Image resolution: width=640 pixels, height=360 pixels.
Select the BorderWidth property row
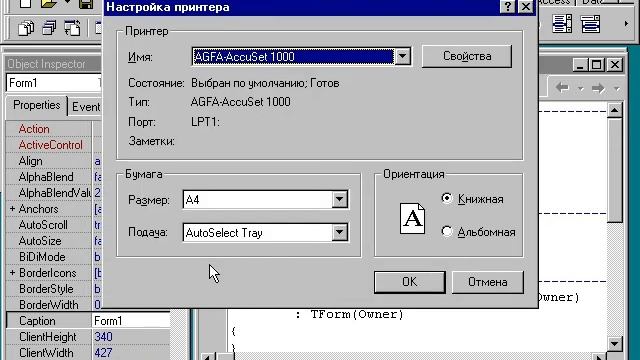(x=53, y=304)
